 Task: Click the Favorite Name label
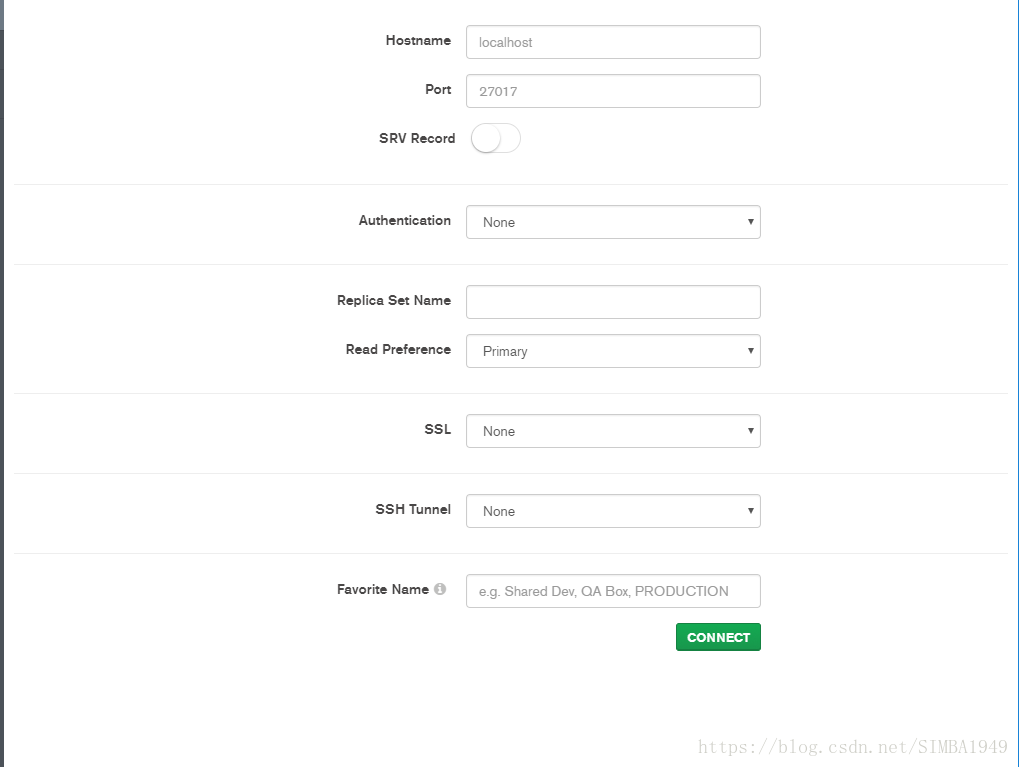(x=383, y=589)
